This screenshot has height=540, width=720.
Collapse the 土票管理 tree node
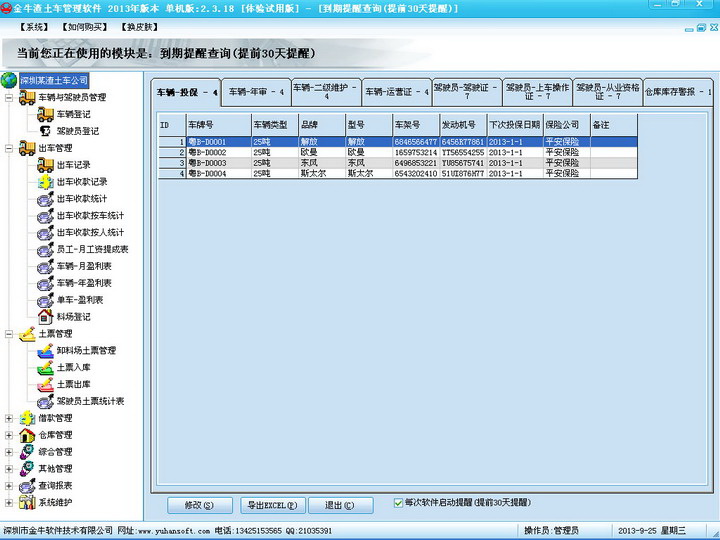pyautogui.click(x=9, y=334)
